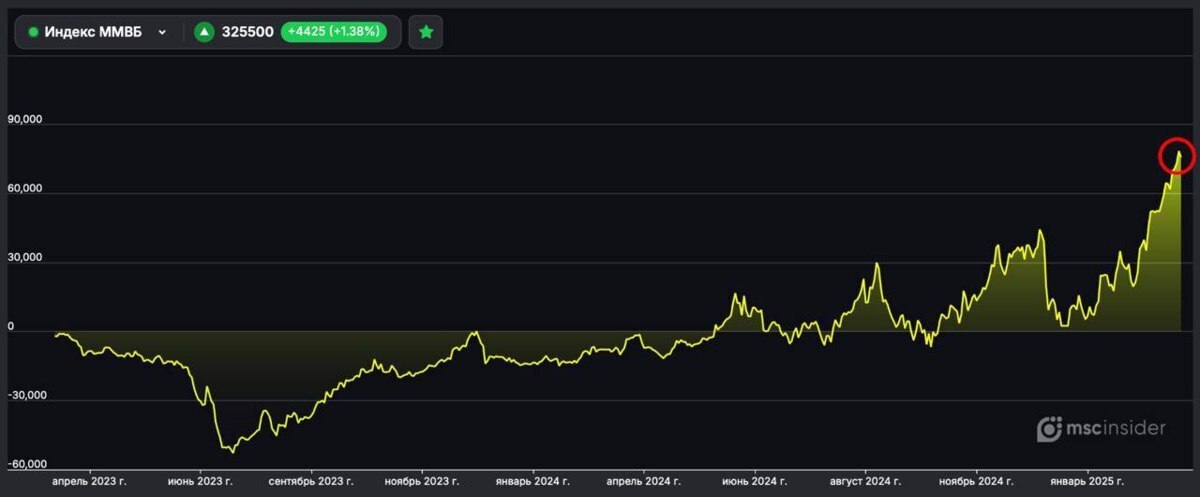
Task: Click the mscinsider logo watermark
Action: pyautogui.click(x=1101, y=429)
